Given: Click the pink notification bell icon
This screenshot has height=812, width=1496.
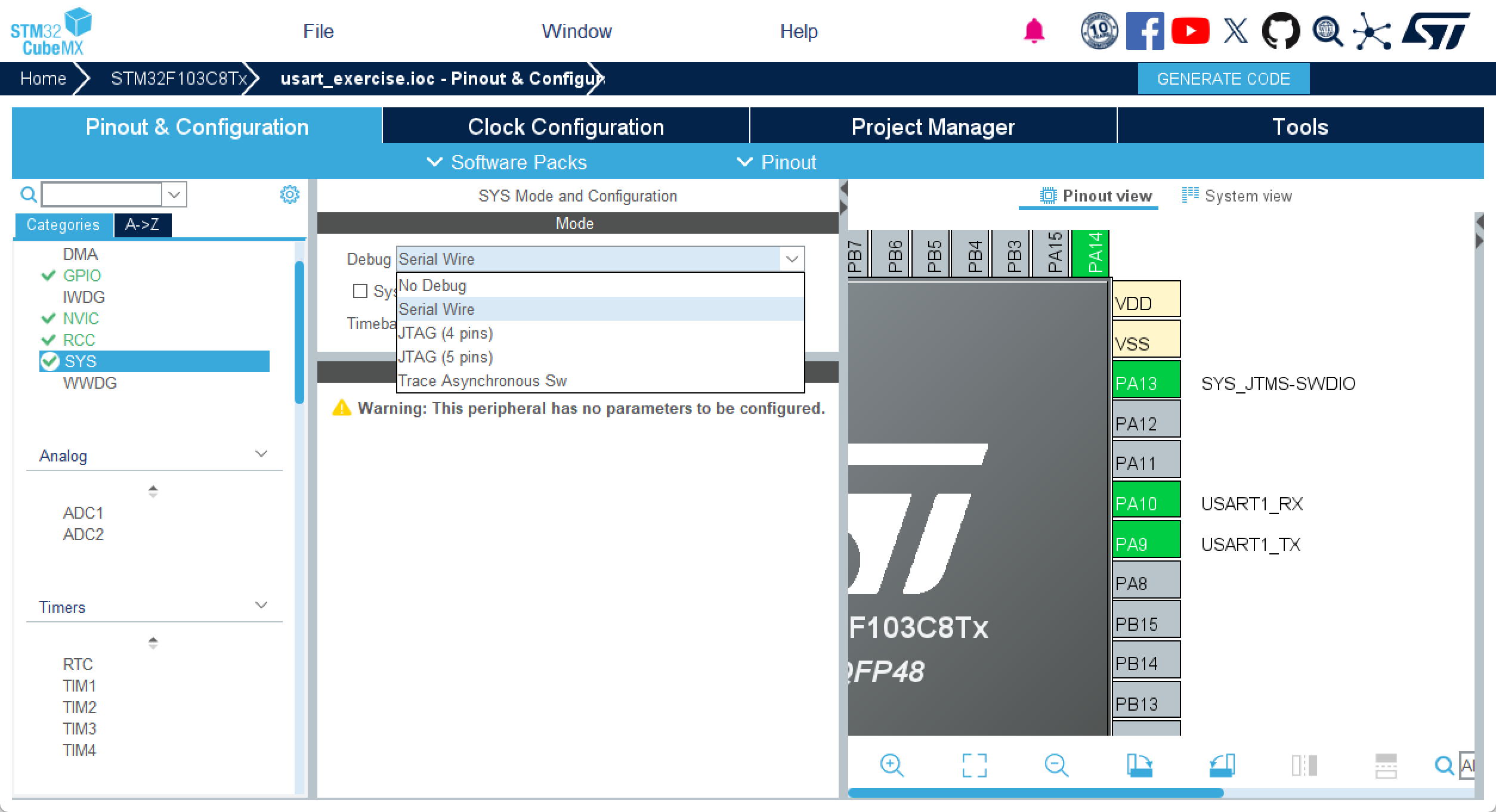Looking at the screenshot, I should (x=1034, y=31).
